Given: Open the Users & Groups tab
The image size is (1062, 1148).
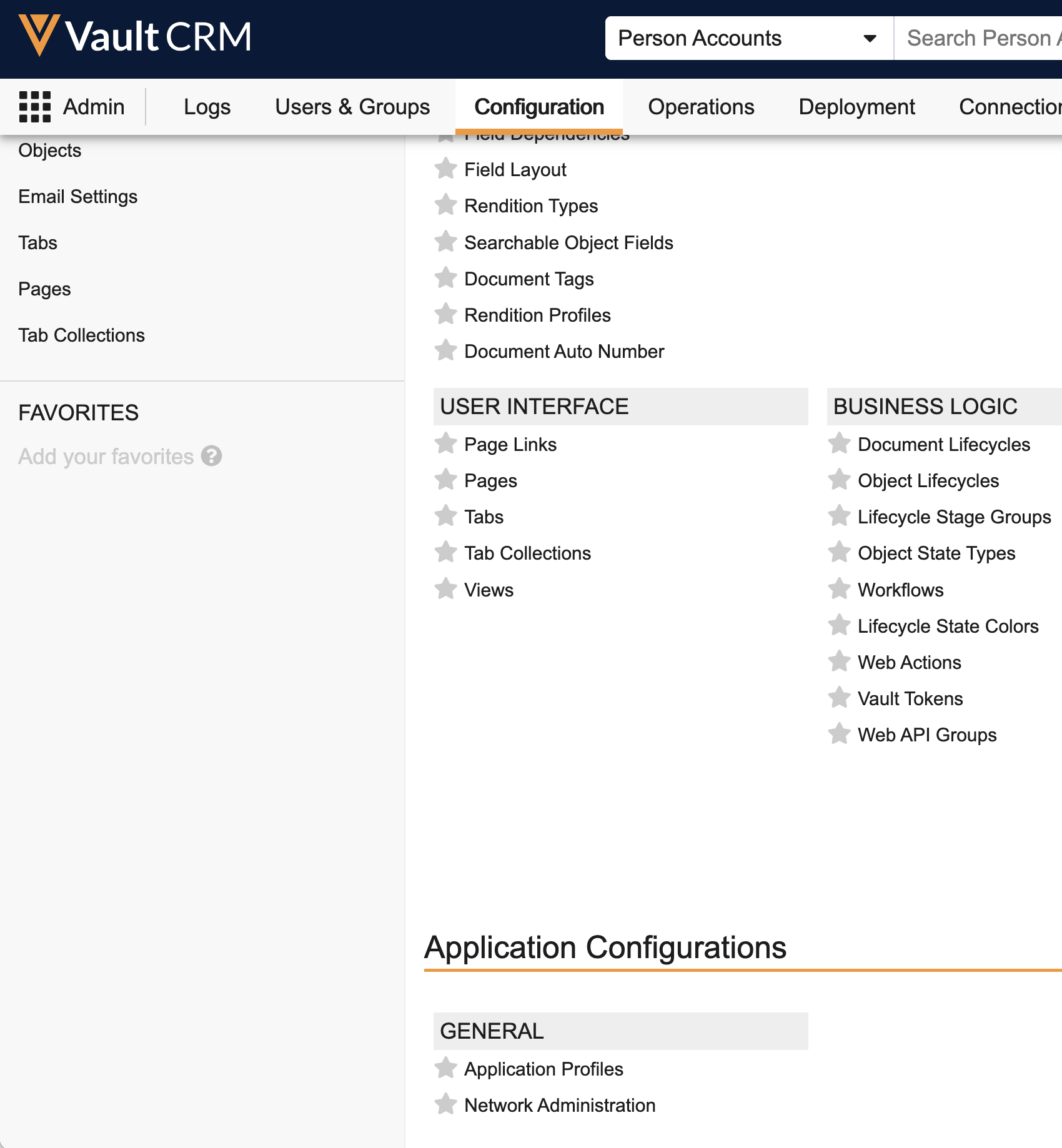Looking at the screenshot, I should click(x=352, y=107).
